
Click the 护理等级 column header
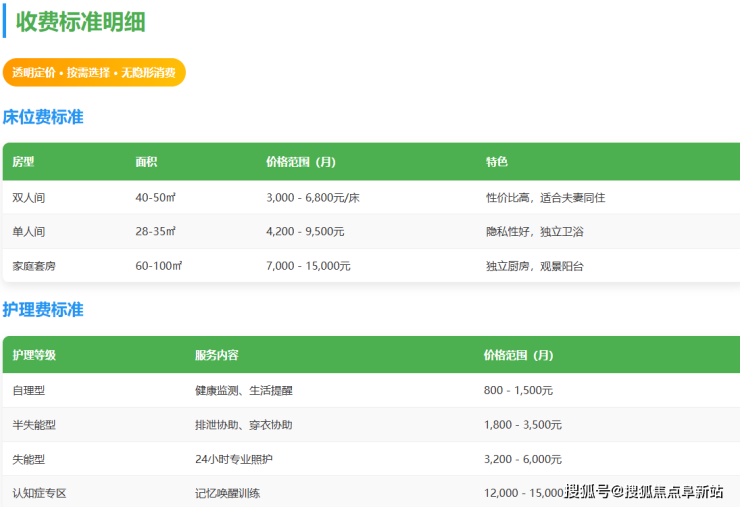coord(34,355)
